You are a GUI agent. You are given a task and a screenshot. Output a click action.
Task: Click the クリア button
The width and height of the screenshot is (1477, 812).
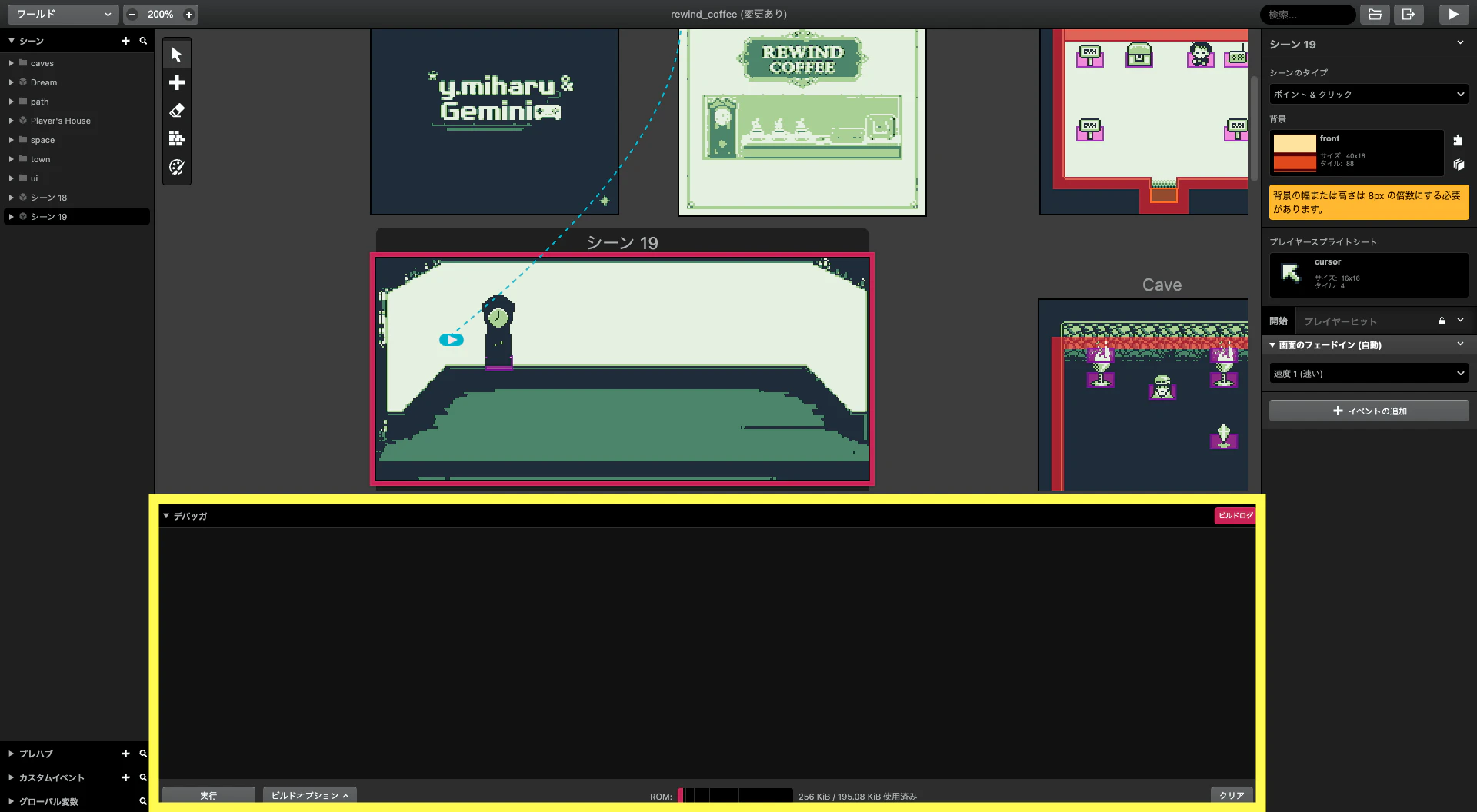pos(1232,795)
